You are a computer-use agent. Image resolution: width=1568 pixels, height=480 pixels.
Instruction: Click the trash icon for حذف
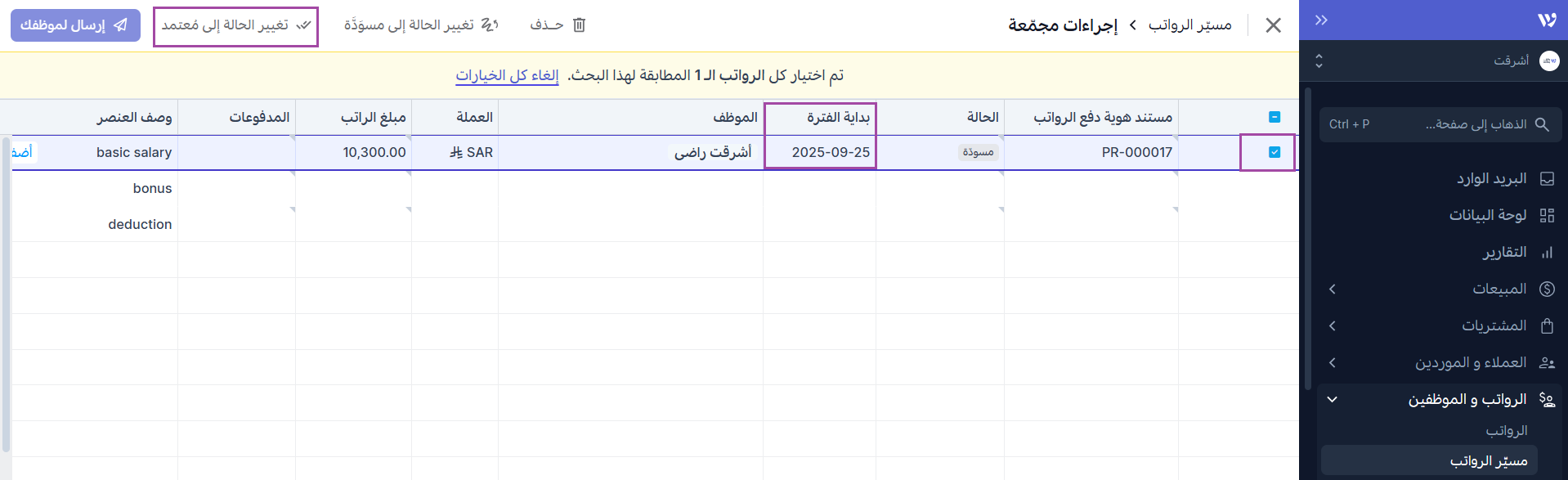[579, 25]
